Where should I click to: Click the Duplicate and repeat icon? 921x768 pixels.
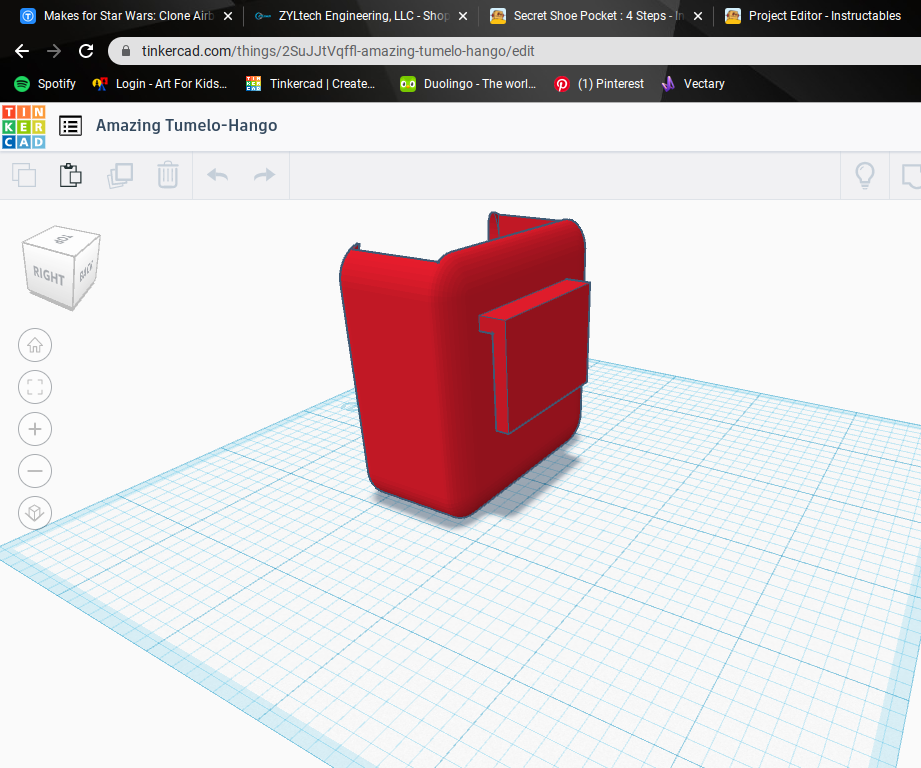click(x=120, y=175)
